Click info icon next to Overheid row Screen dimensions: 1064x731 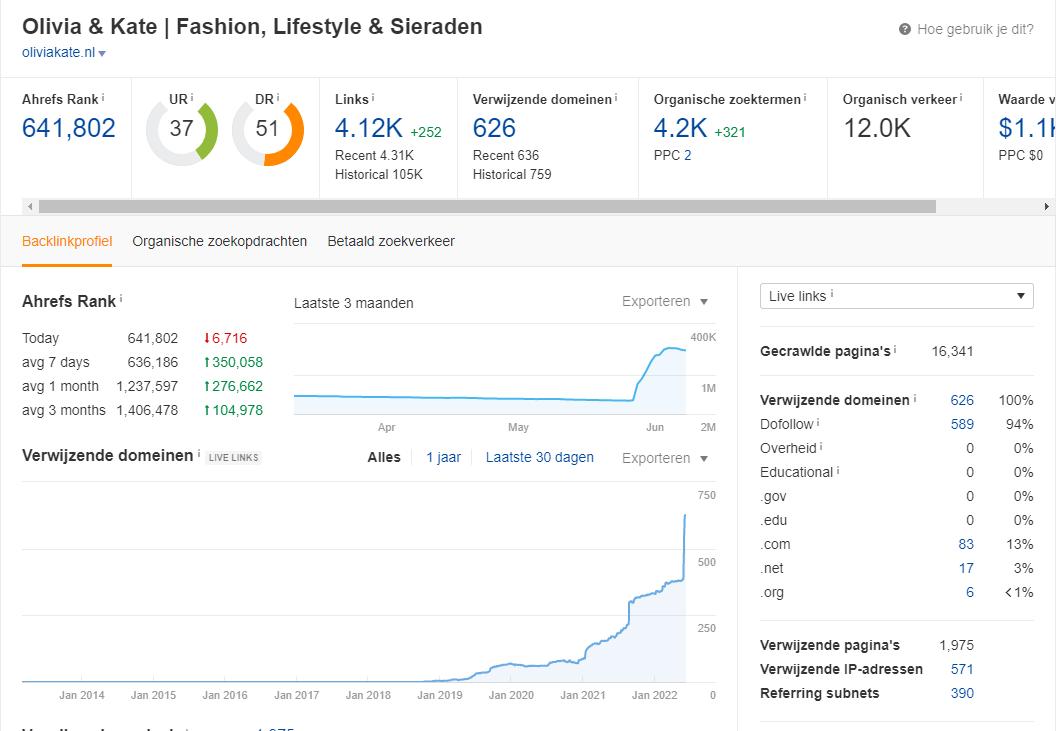tap(822, 447)
